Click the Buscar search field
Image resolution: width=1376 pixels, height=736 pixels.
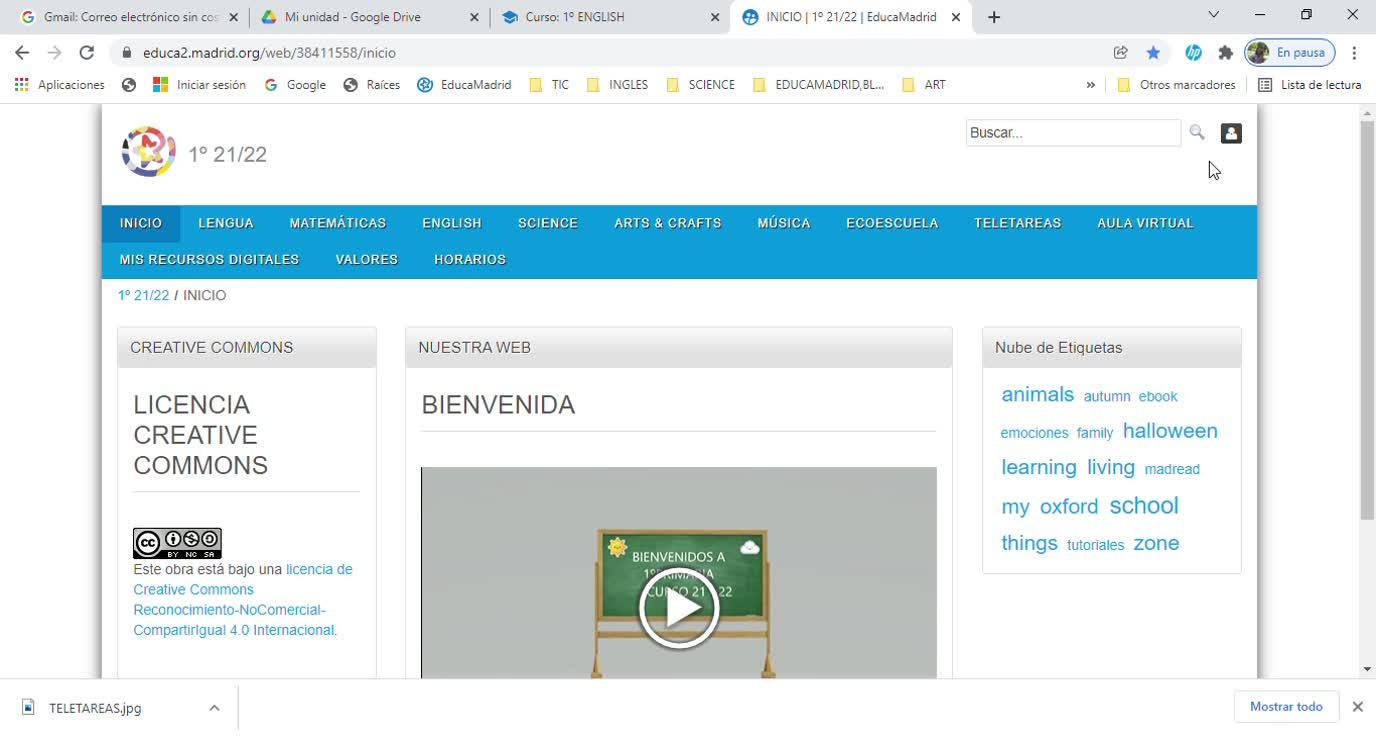click(x=1073, y=132)
